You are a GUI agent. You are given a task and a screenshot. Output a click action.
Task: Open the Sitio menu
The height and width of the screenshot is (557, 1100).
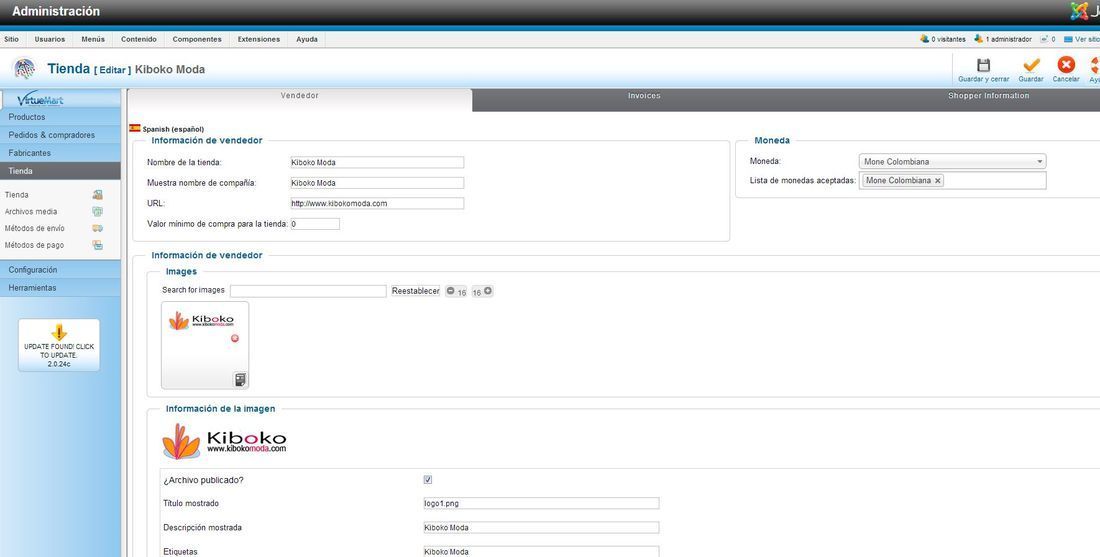pyautogui.click(x=11, y=39)
